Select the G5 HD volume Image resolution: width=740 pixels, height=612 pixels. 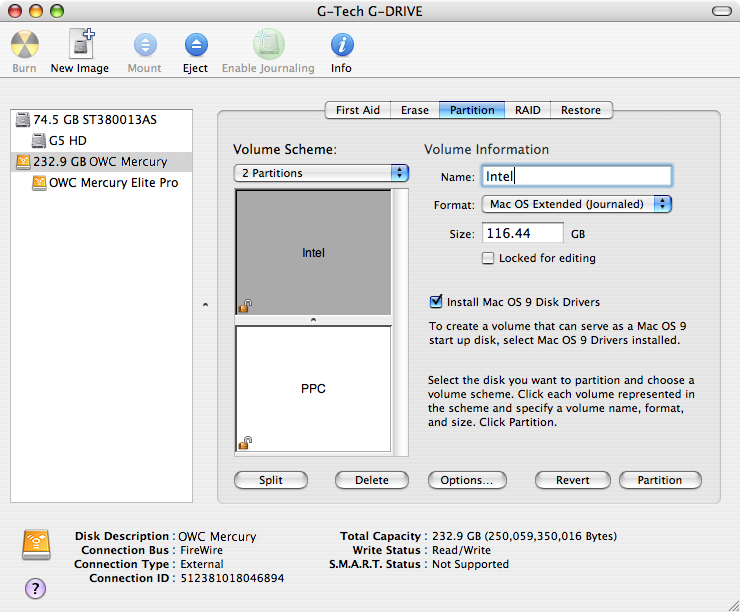tap(101, 141)
